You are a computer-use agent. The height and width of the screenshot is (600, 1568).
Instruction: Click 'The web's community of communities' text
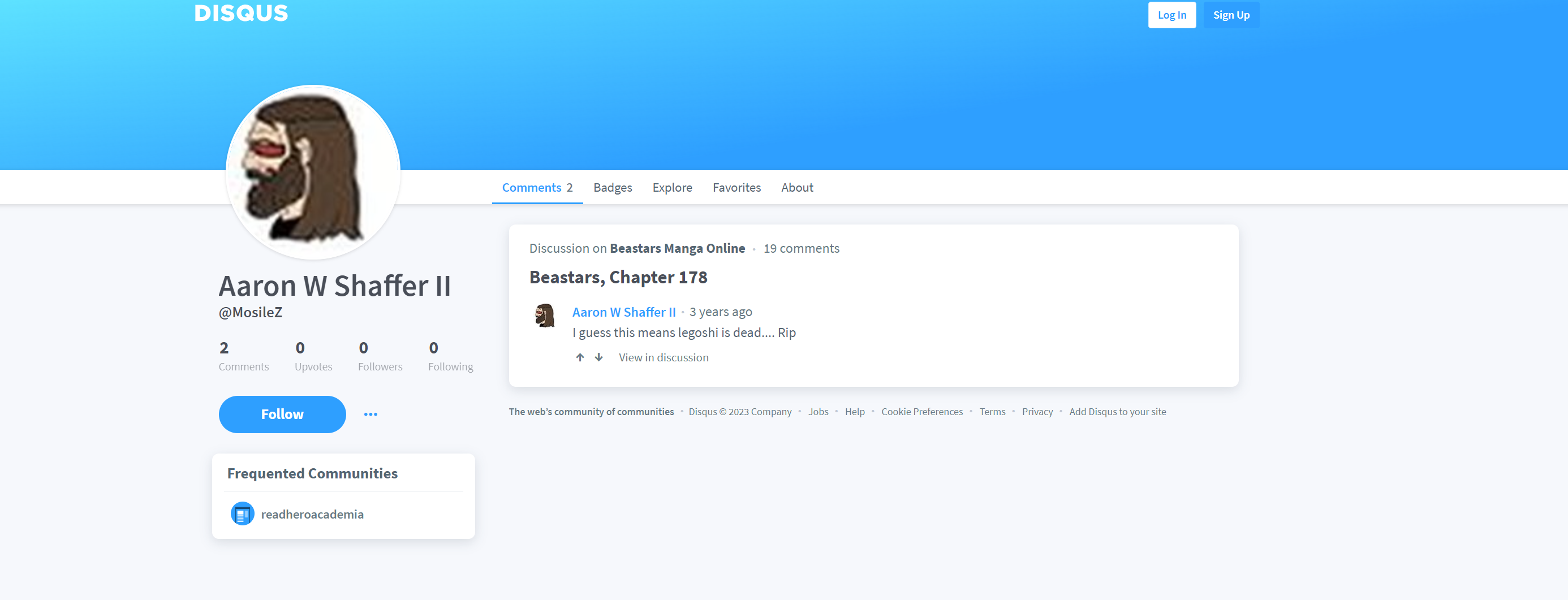591,412
